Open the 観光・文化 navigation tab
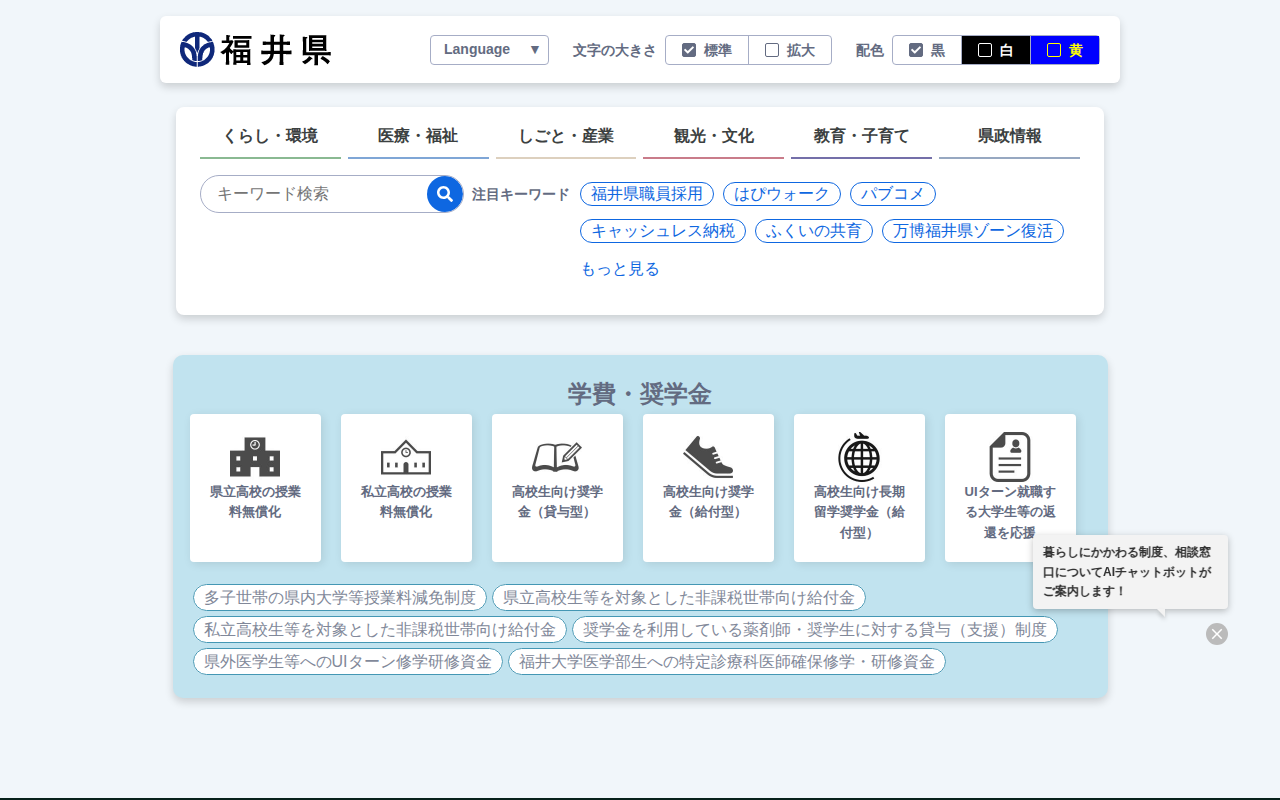 [713, 136]
